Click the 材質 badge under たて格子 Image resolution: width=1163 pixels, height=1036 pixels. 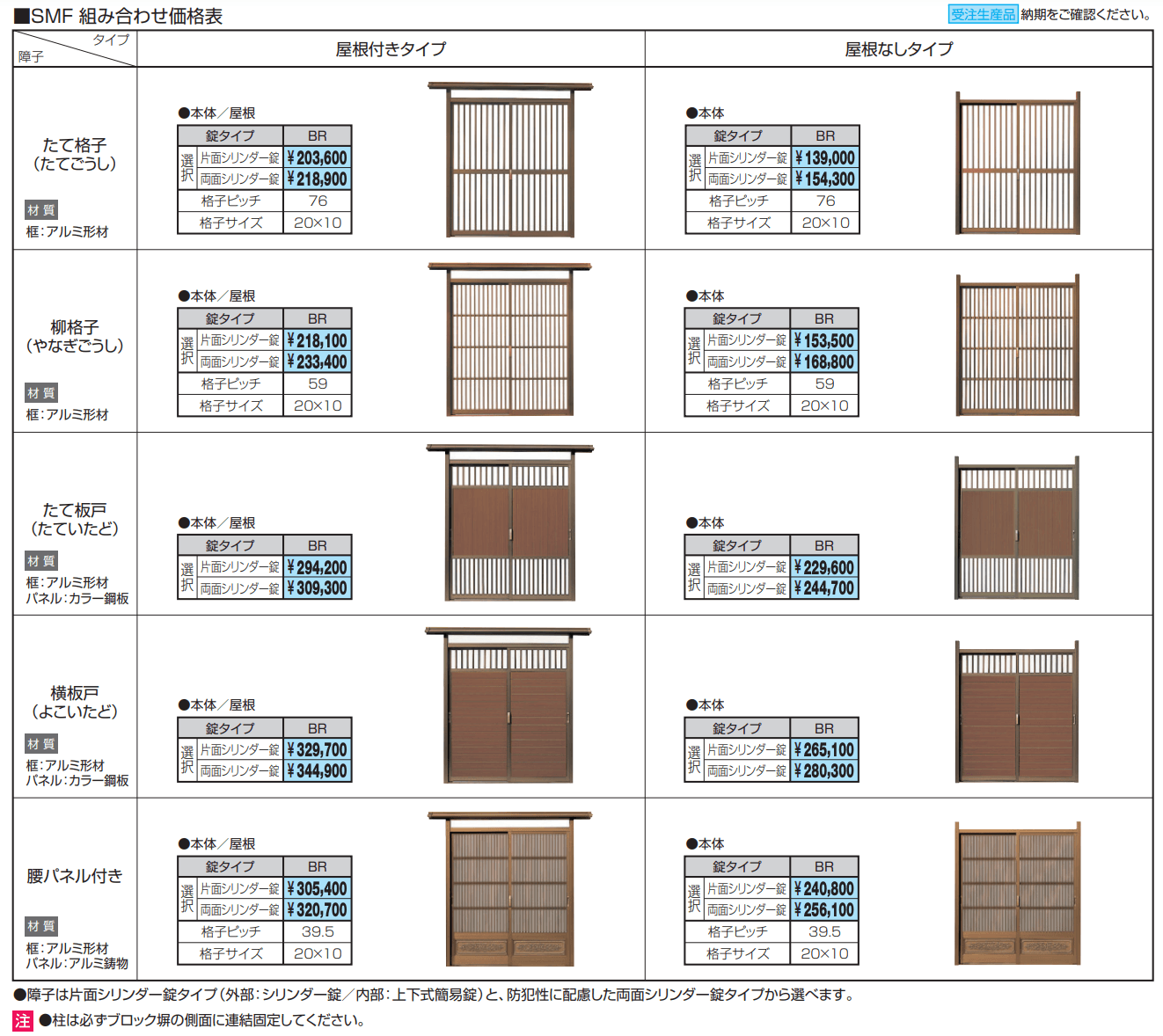(40, 210)
